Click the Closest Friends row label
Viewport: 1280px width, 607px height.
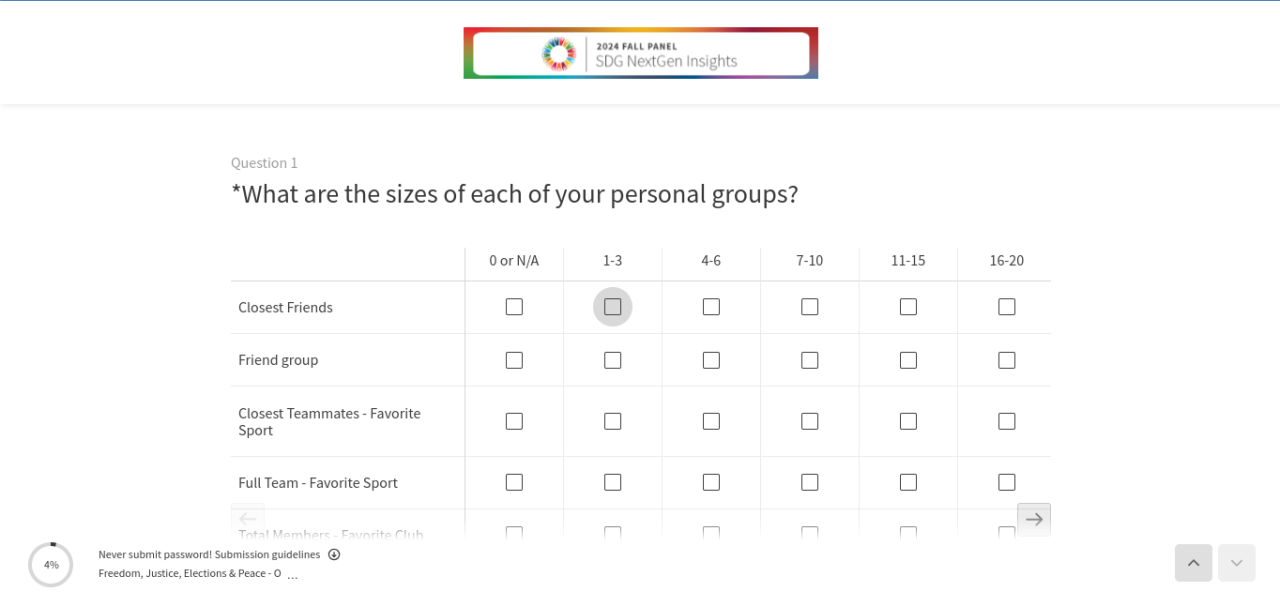286,307
